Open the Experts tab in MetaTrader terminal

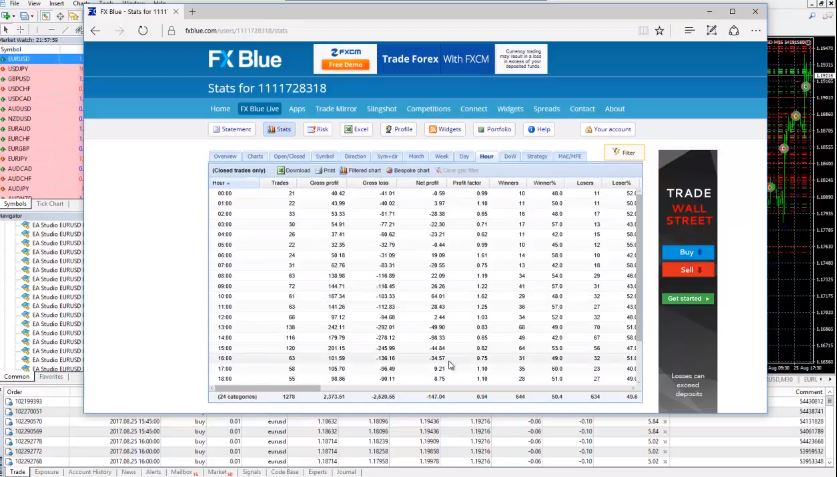pos(318,472)
